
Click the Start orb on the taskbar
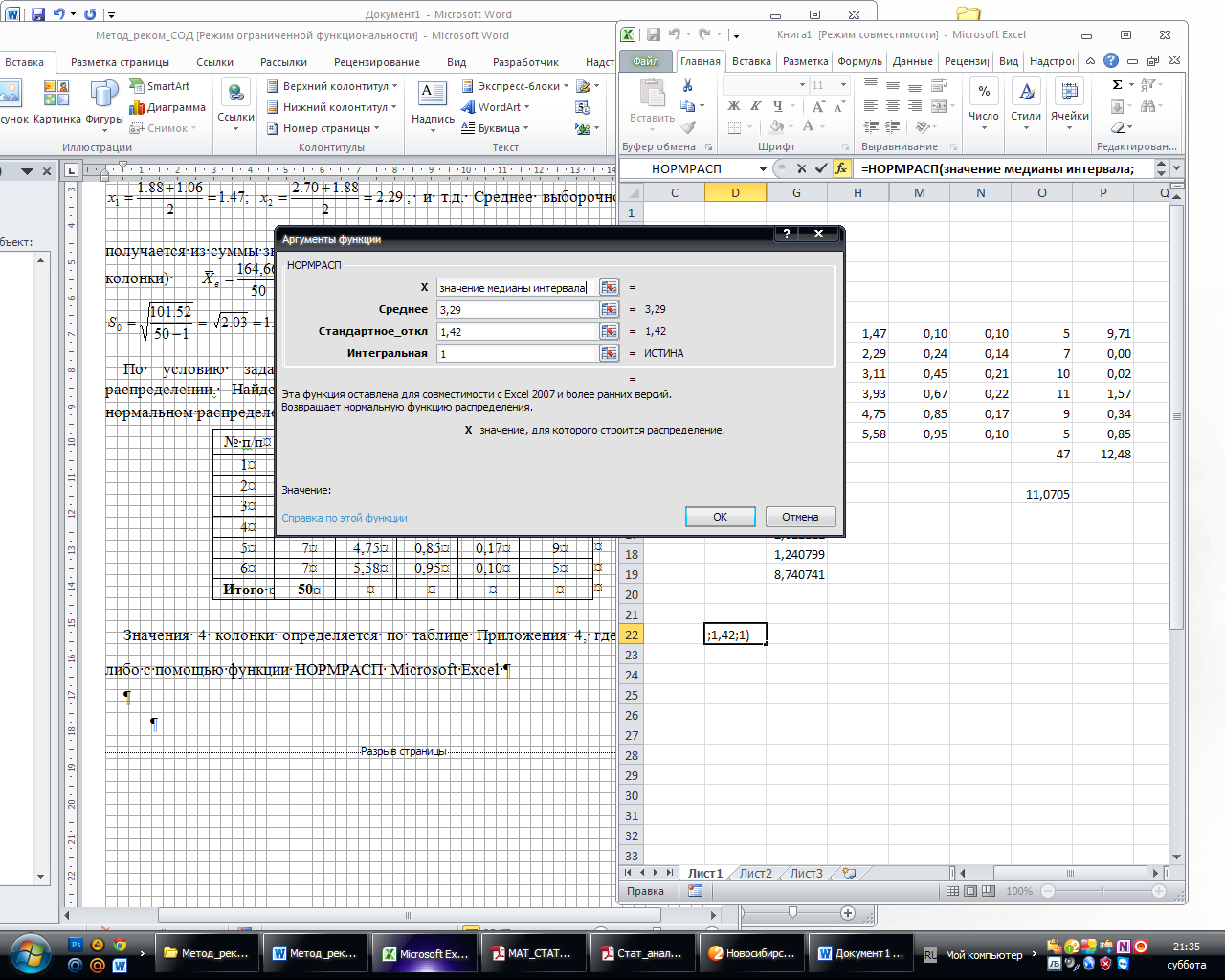click(29, 954)
